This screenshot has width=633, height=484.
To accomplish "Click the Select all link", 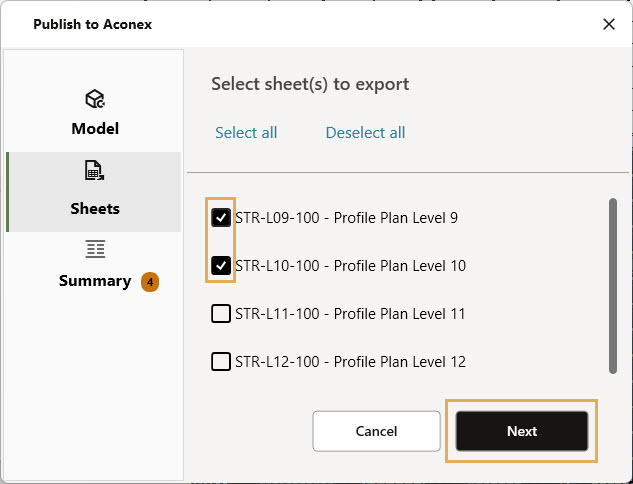I will click(x=246, y=133).
